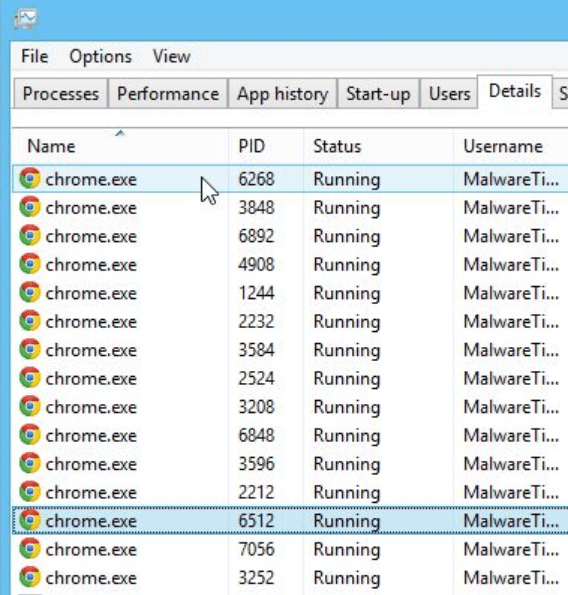Click PID value 3252
568x595 pixels.
click(x=256, y=578)
